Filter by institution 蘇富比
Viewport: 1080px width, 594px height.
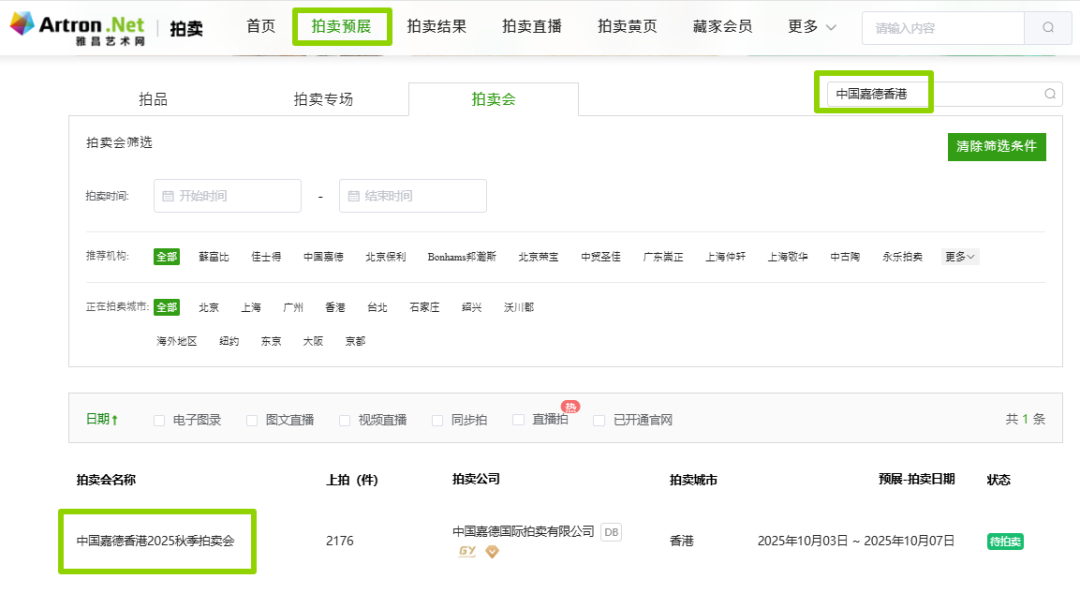click(x=214, y=257)
